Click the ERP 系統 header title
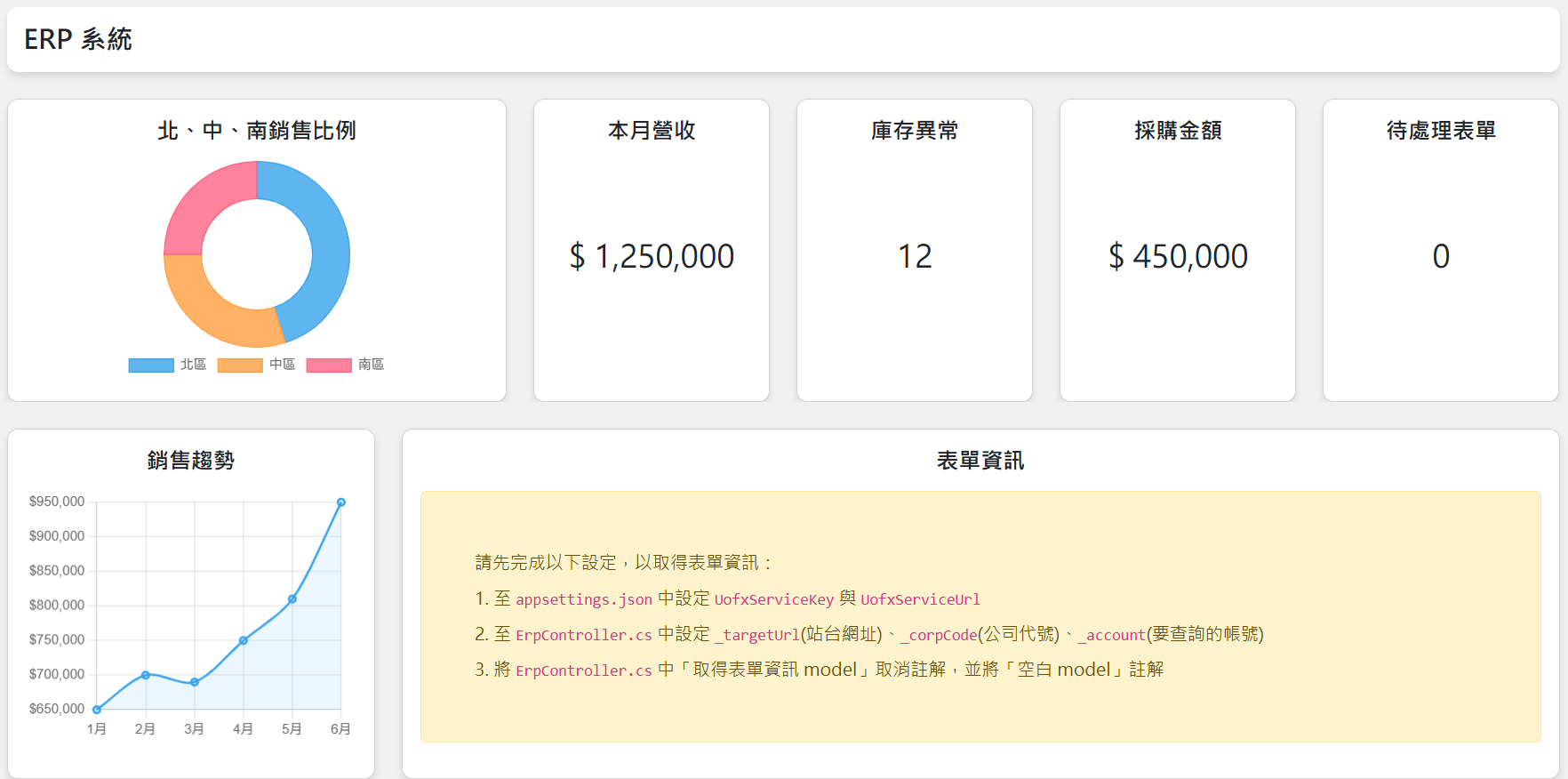 pos(78,39)
